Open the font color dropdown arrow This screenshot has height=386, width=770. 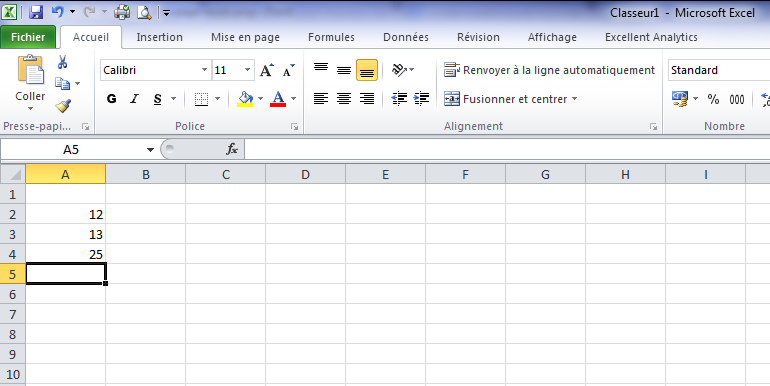pos(293,99)
